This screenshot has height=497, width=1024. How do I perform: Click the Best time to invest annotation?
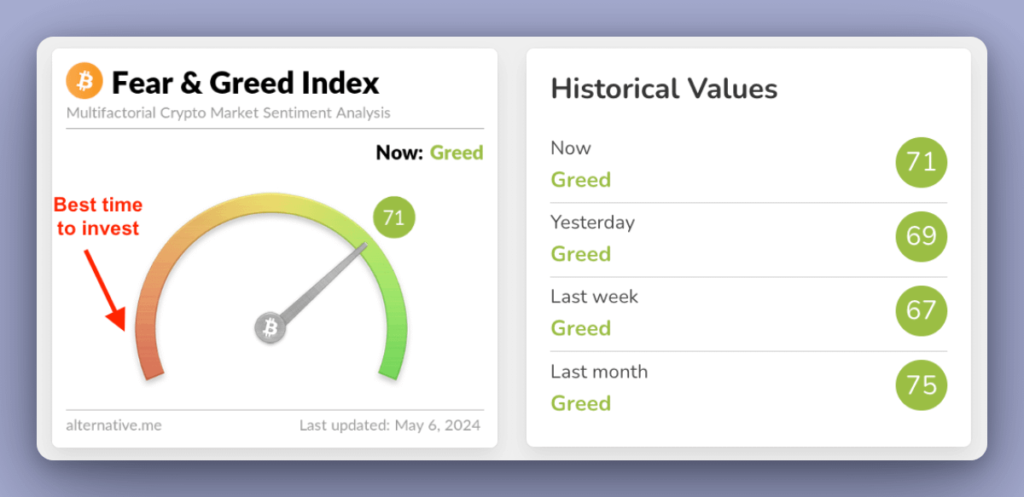click(x=98, y=217)
